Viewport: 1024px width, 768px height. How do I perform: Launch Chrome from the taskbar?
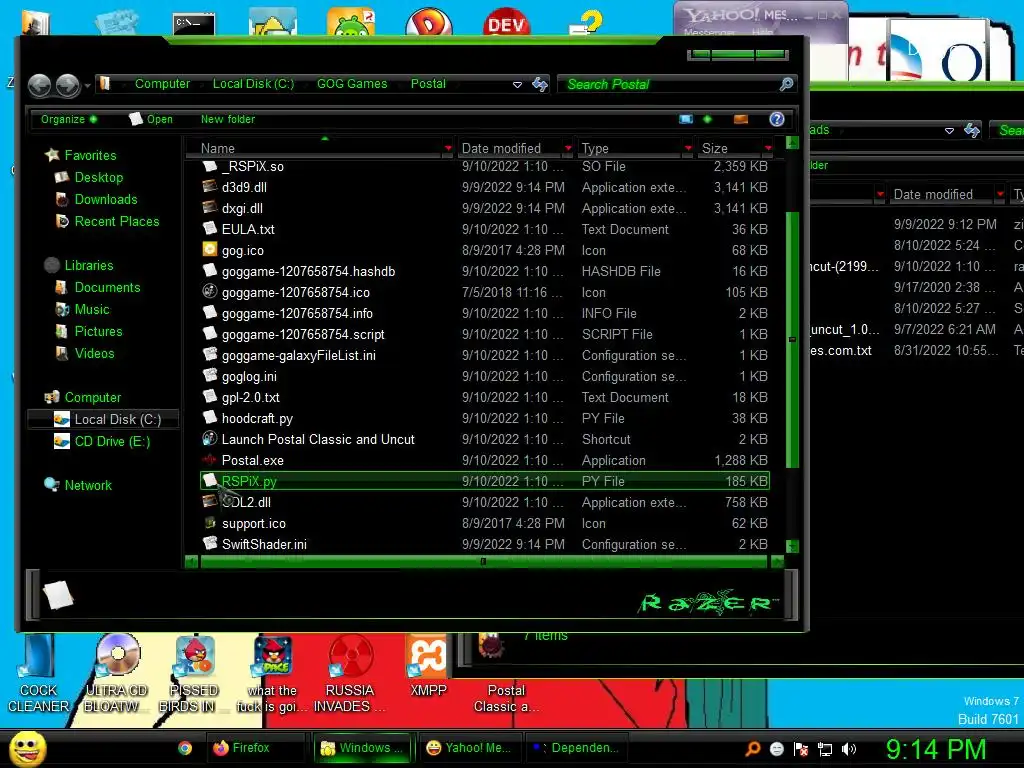185,748
